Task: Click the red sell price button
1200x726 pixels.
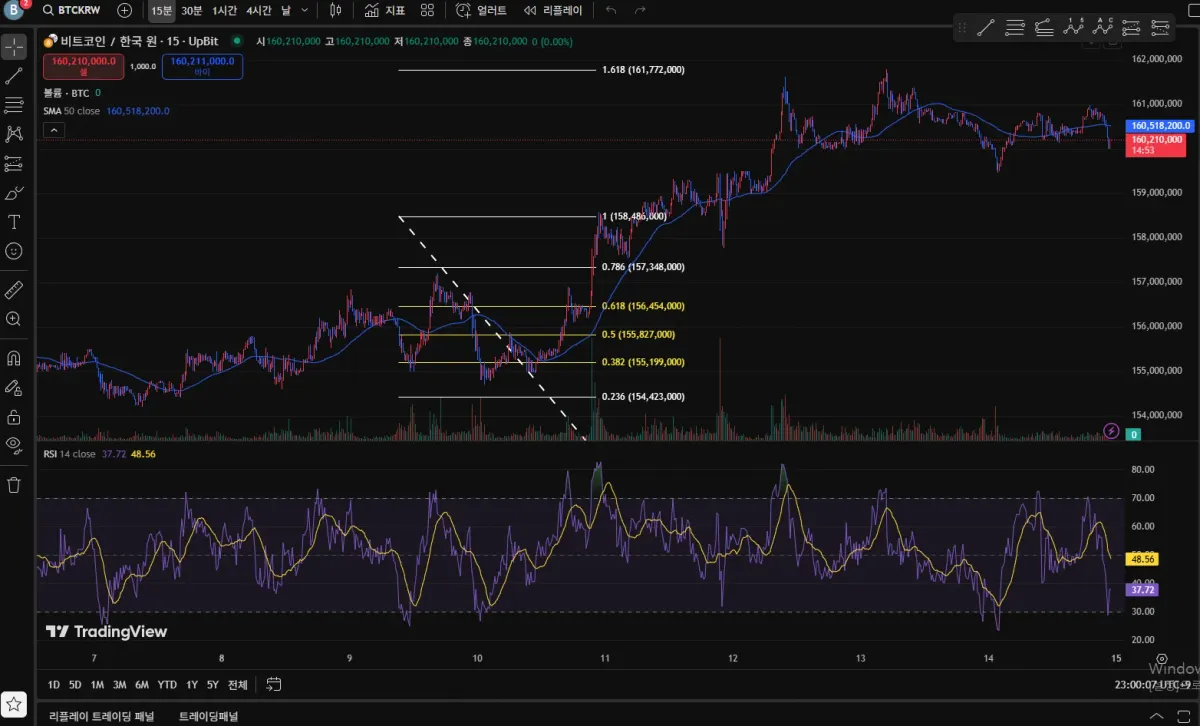Action: (82, 66)
